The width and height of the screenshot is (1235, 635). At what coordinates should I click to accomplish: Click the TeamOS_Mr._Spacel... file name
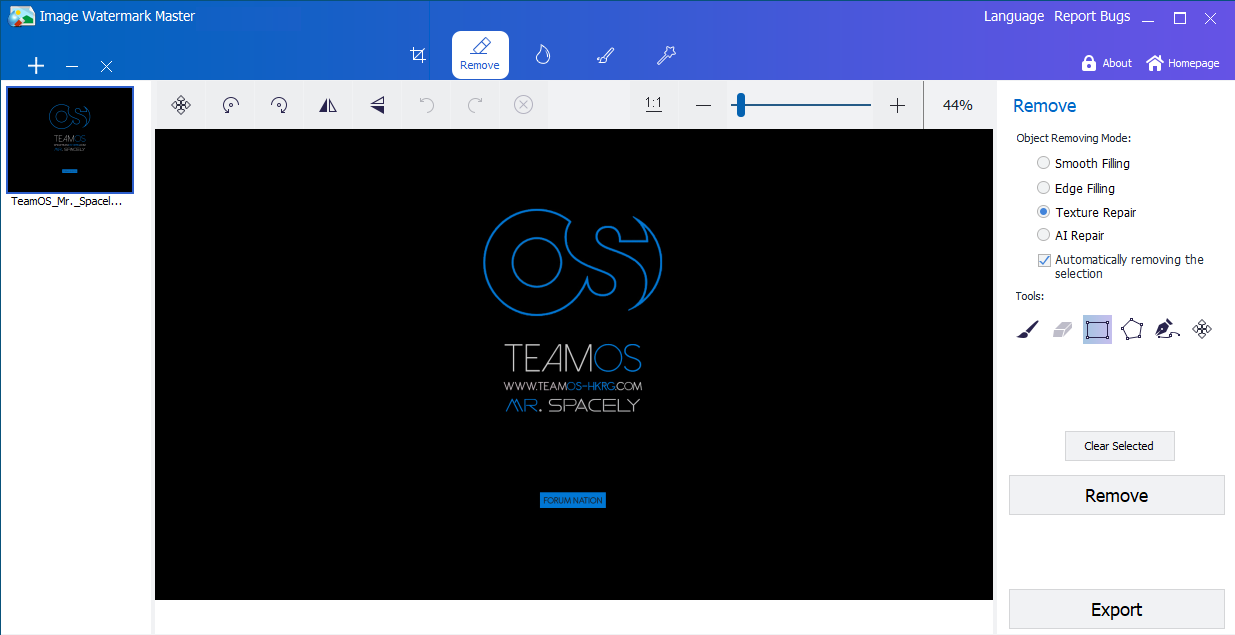(67, 201)
